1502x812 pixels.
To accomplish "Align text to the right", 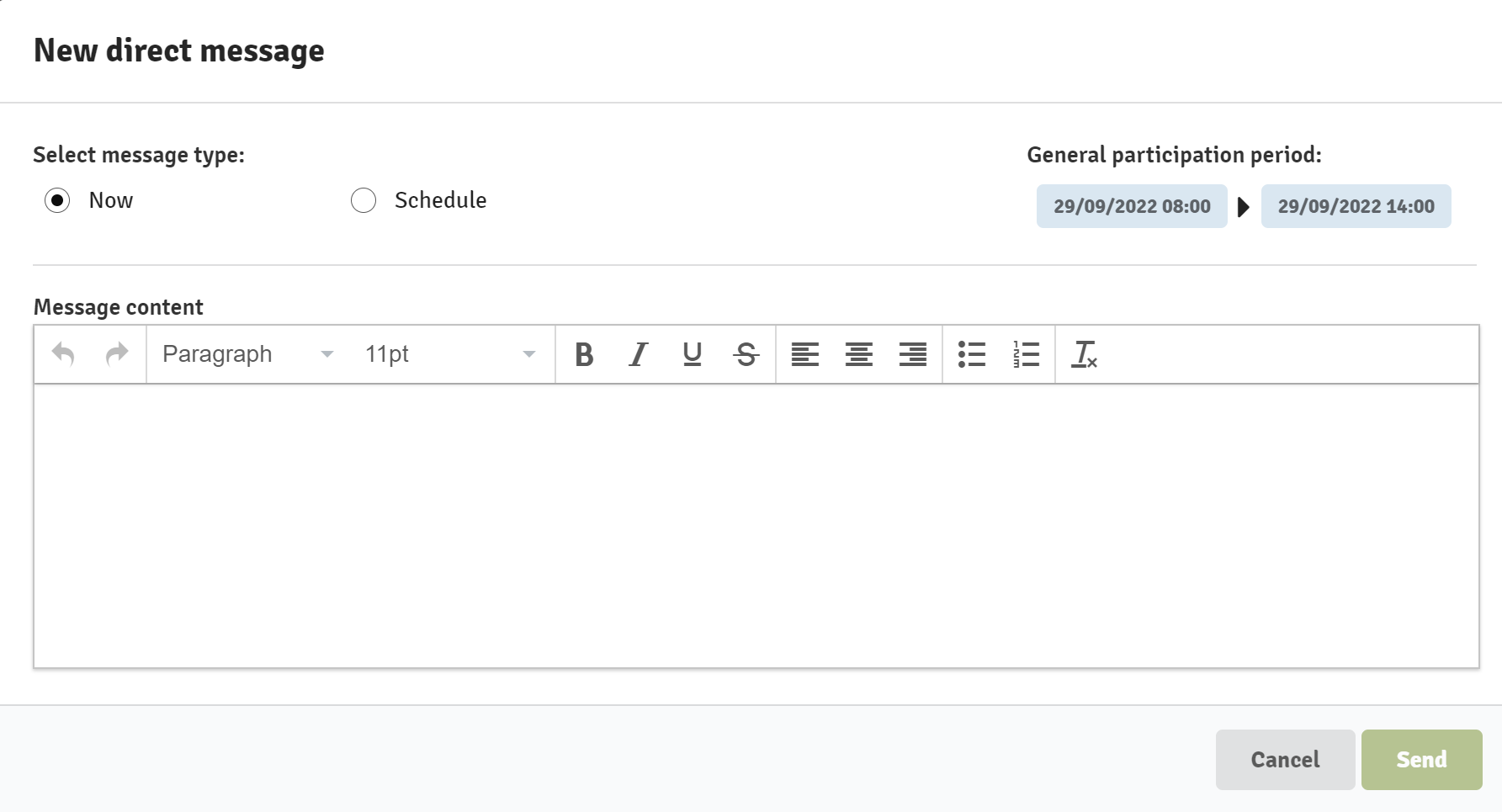I will coord(913,354).
